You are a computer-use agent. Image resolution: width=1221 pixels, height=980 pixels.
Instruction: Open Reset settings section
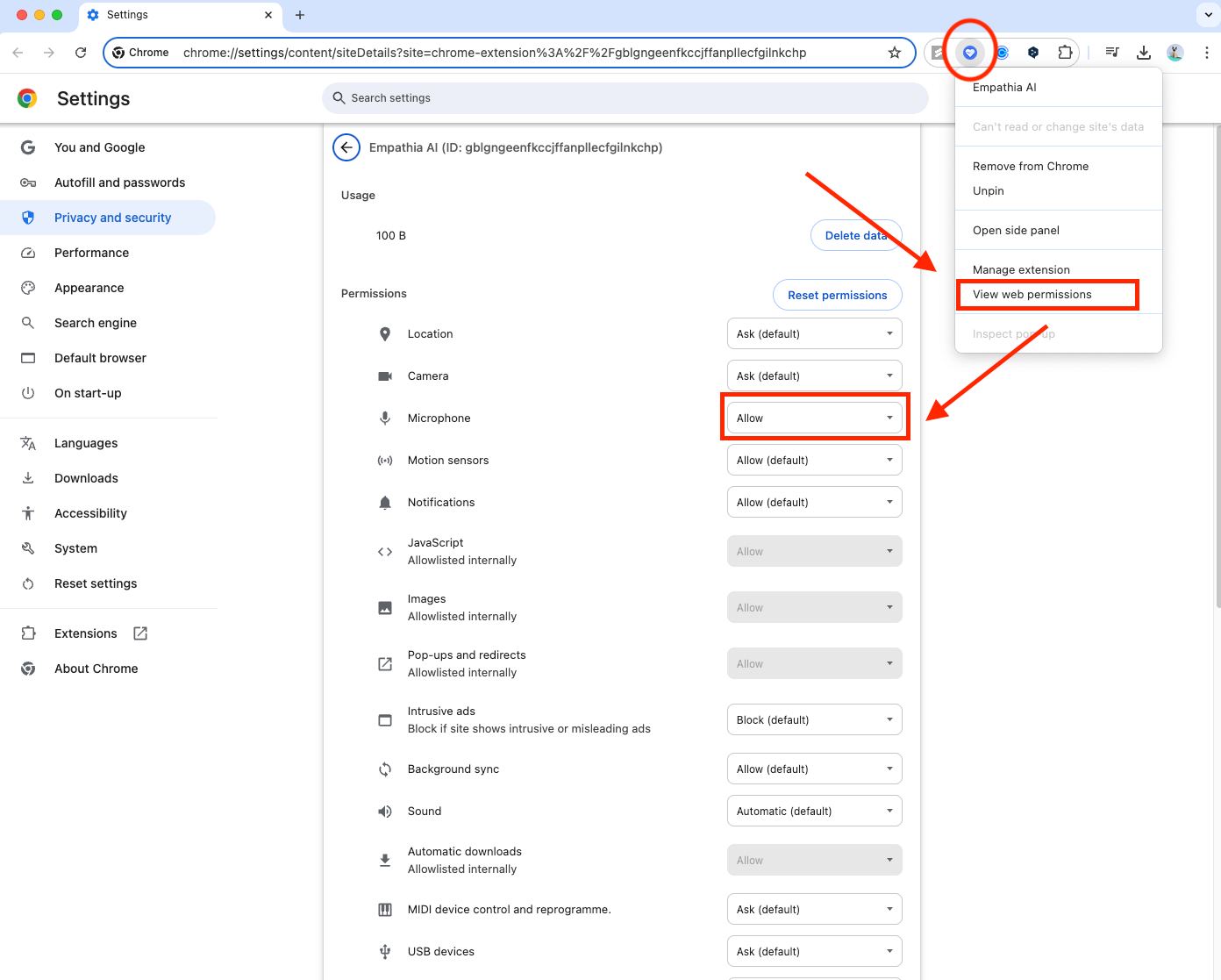[x=108, y=583]
